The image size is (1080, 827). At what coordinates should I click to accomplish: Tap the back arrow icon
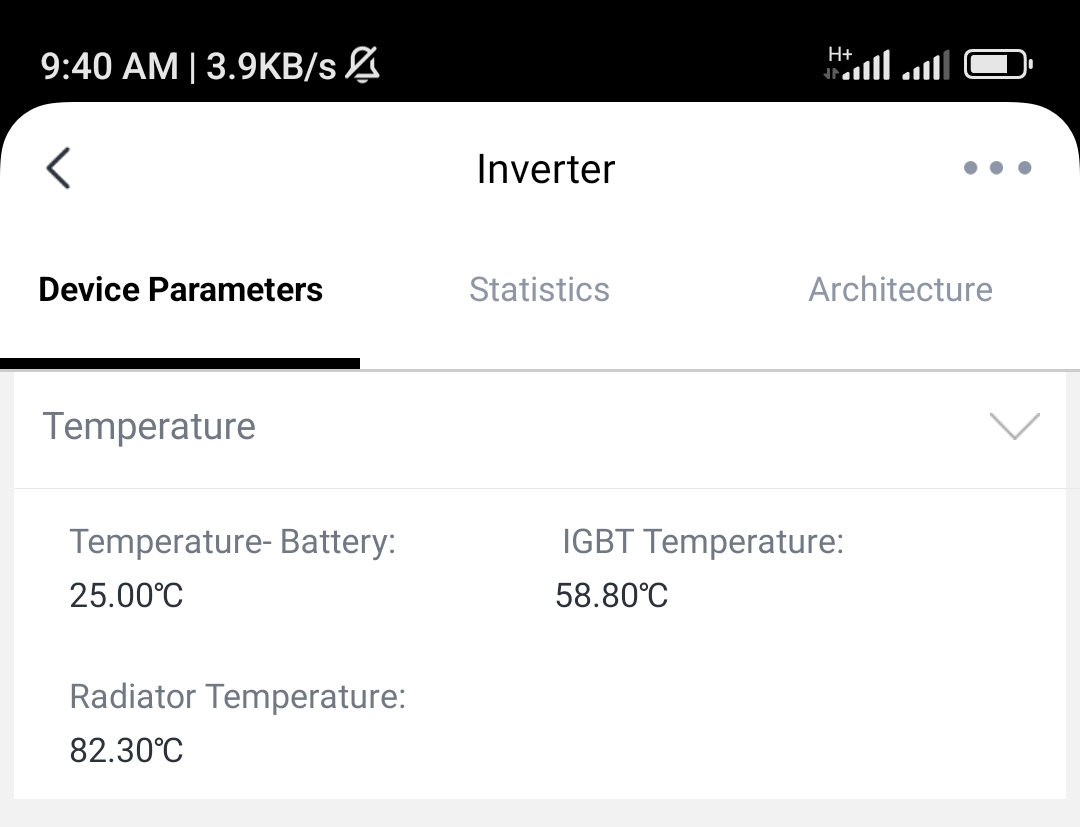point(59,167)
